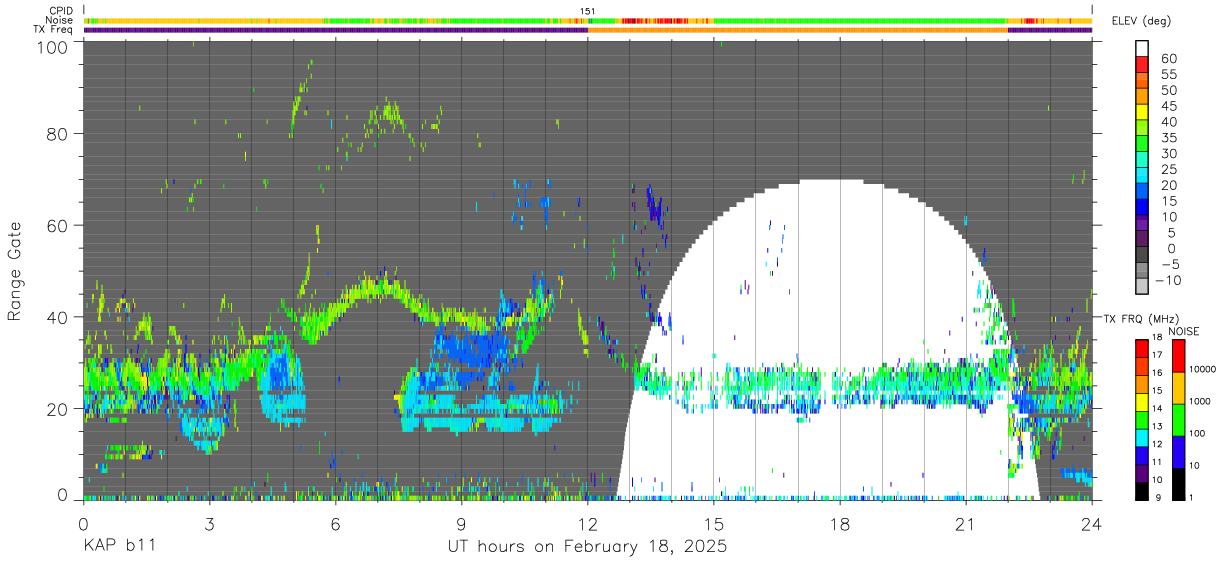Image resolution: width=1228 pixels, height=567 pixels.
Task: Click the x-axis tick label '12'
Action: pos(587,524)
